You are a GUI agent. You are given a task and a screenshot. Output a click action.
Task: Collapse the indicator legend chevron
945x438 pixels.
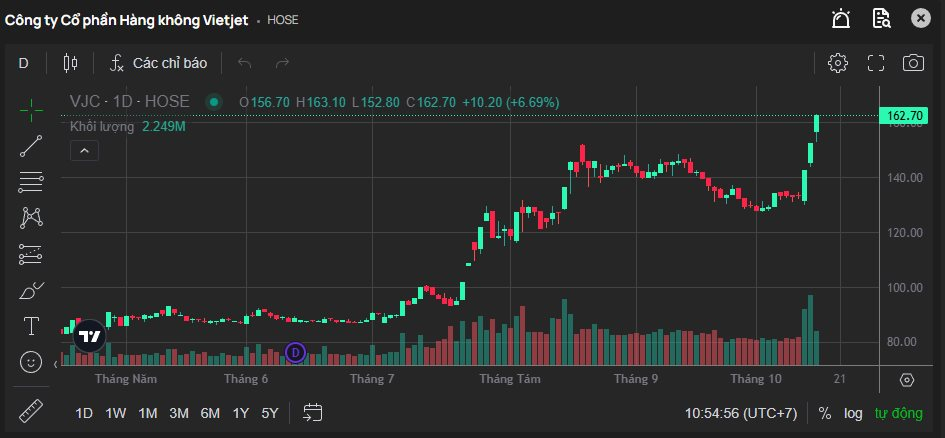pyautogui.click(x=84, y=151)
